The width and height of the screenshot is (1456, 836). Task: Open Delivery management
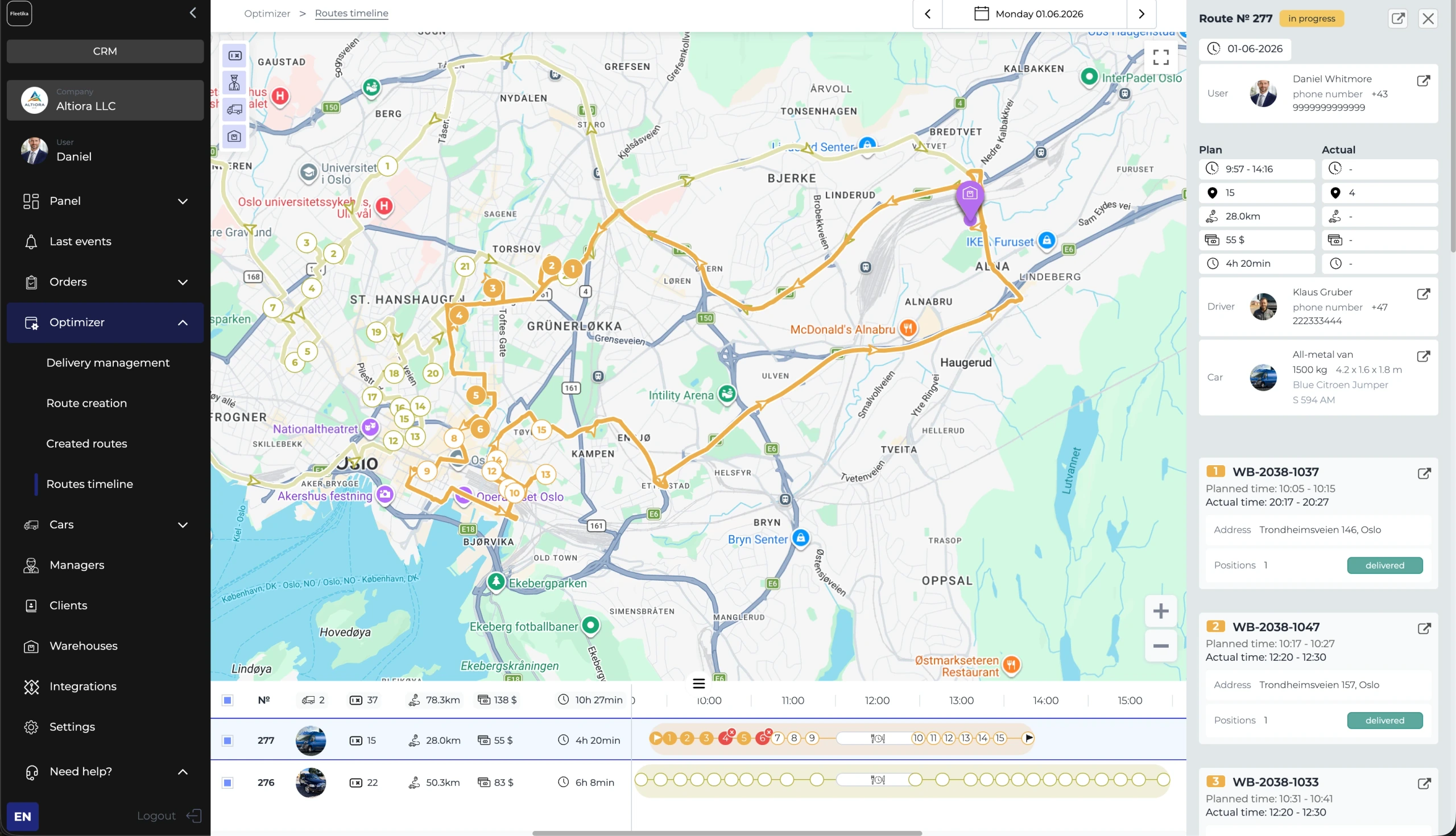[108, 363]
